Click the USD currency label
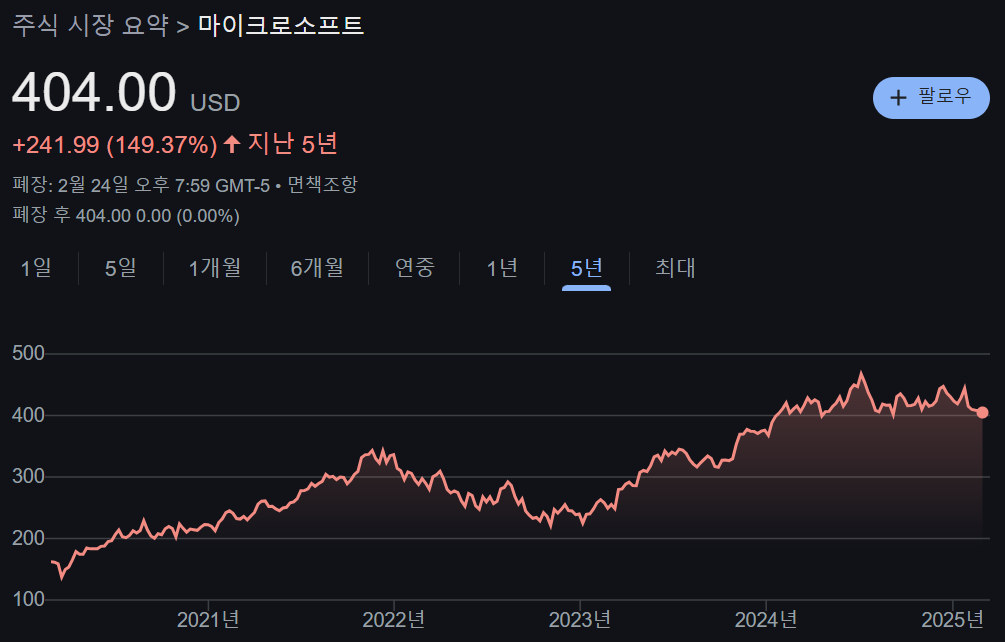 (x=215, y=103)
